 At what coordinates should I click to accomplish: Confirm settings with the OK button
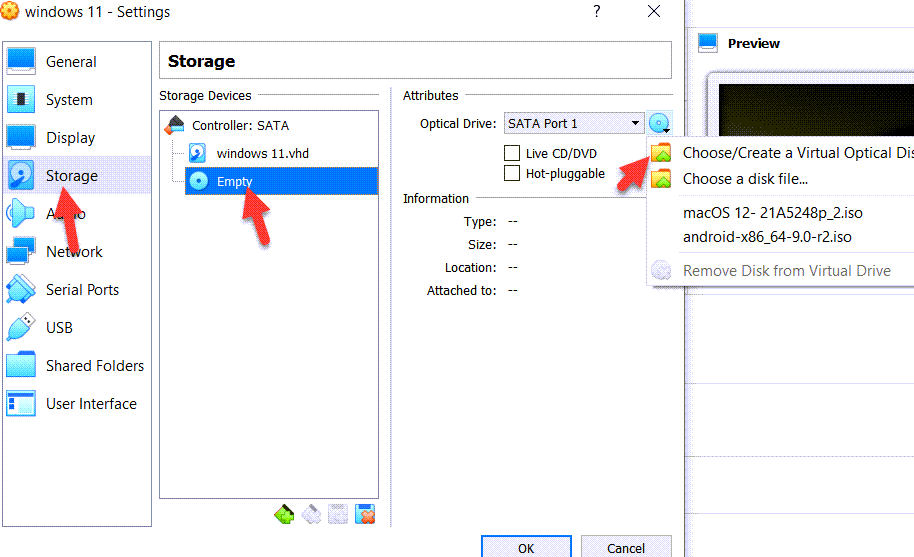coord(526,547)
